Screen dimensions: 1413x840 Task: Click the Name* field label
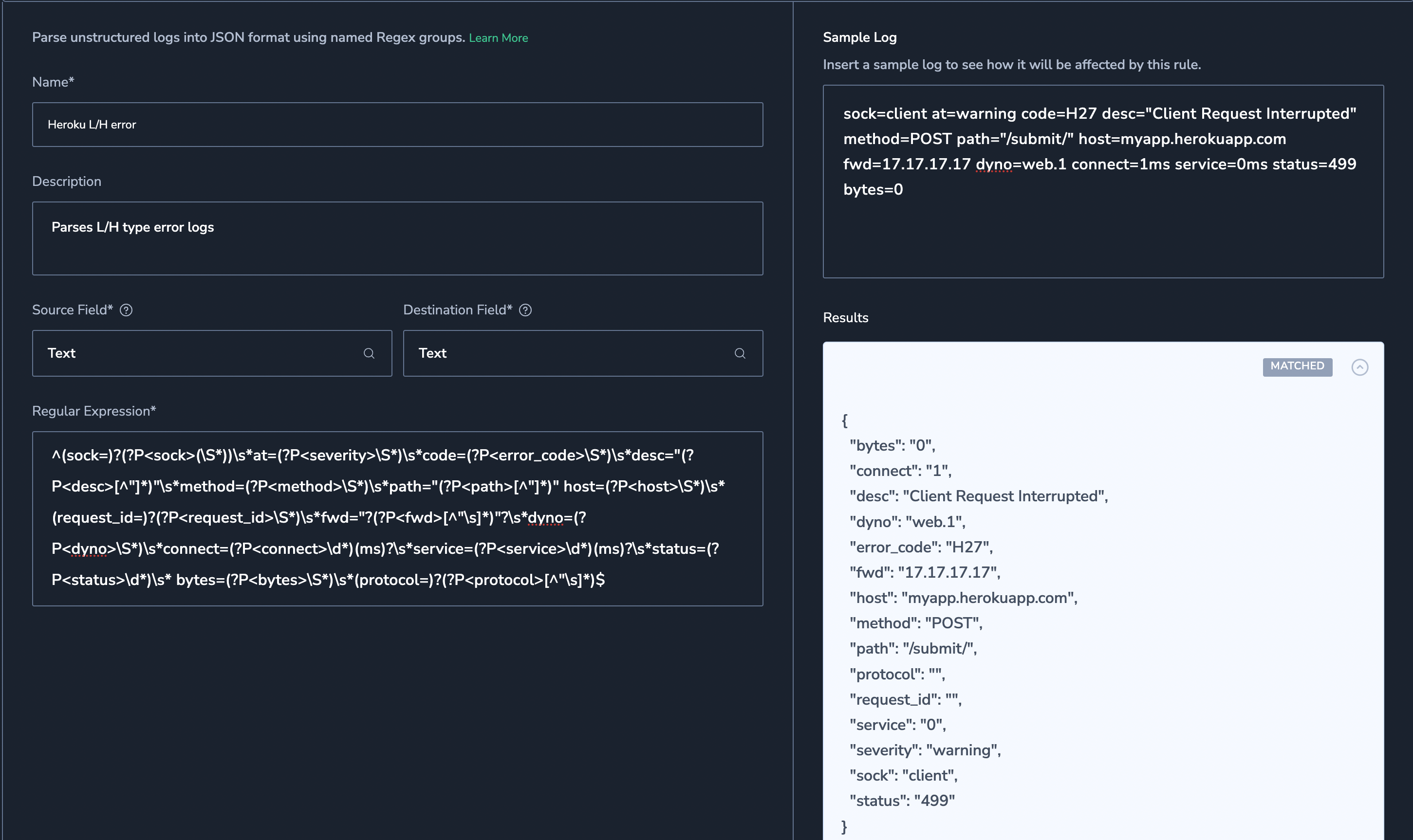(53, 82)
